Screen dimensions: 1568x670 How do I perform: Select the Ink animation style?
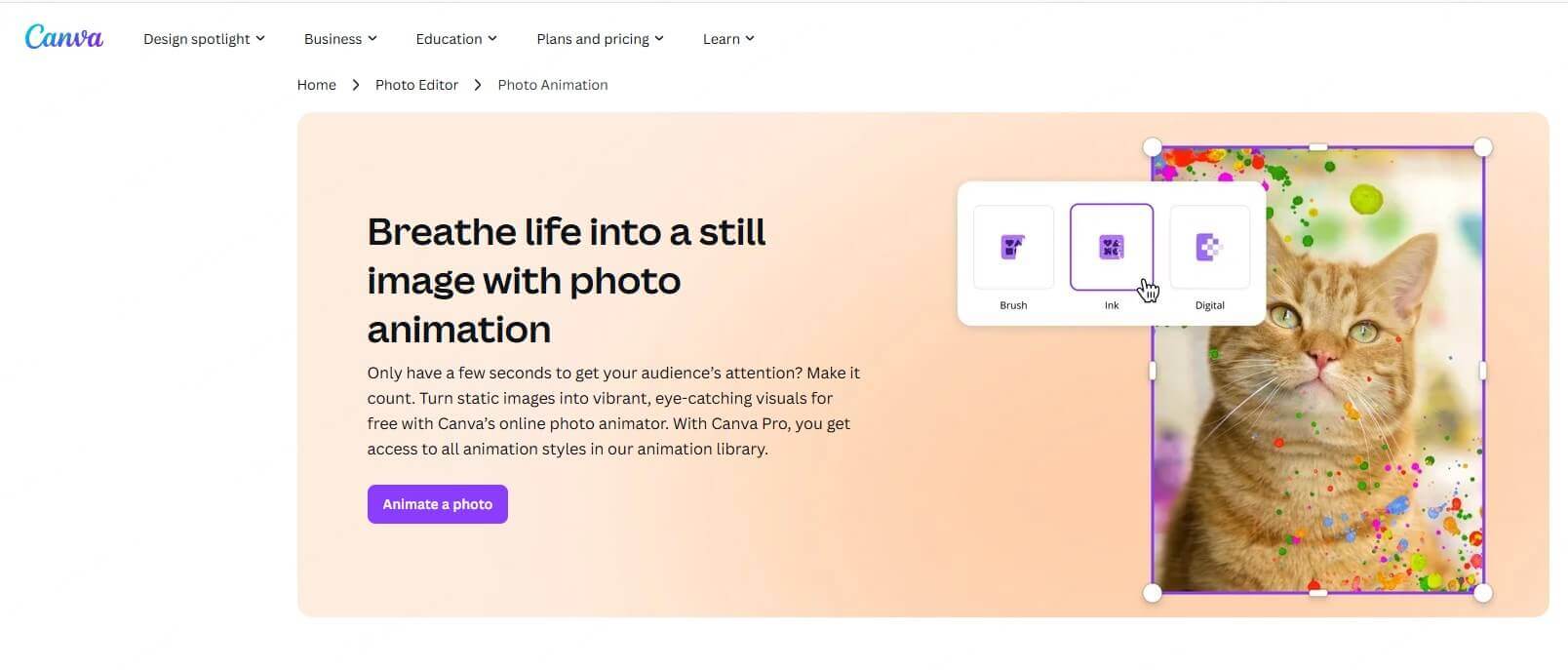click(1111, 247)
